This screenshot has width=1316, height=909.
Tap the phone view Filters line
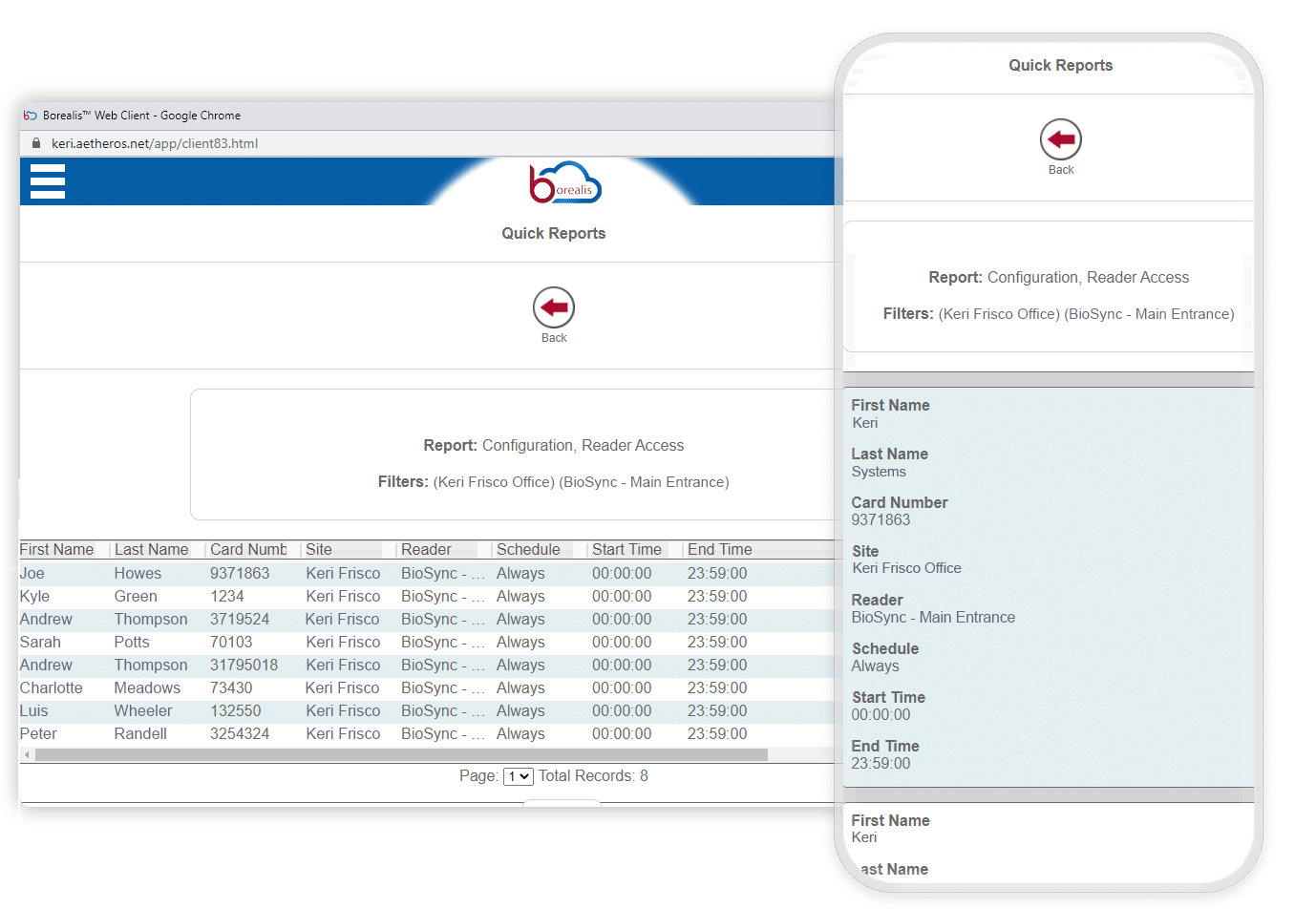tap(1059, 314)
